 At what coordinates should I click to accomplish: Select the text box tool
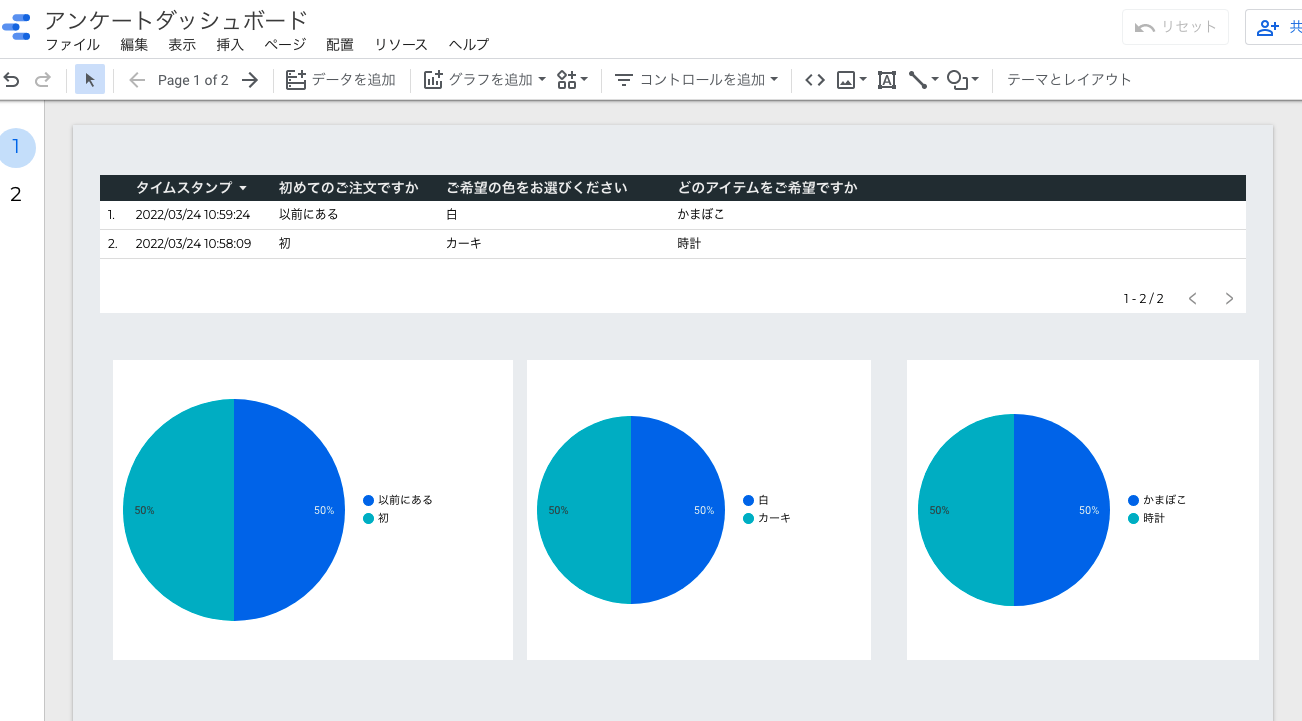pos(886,79)
